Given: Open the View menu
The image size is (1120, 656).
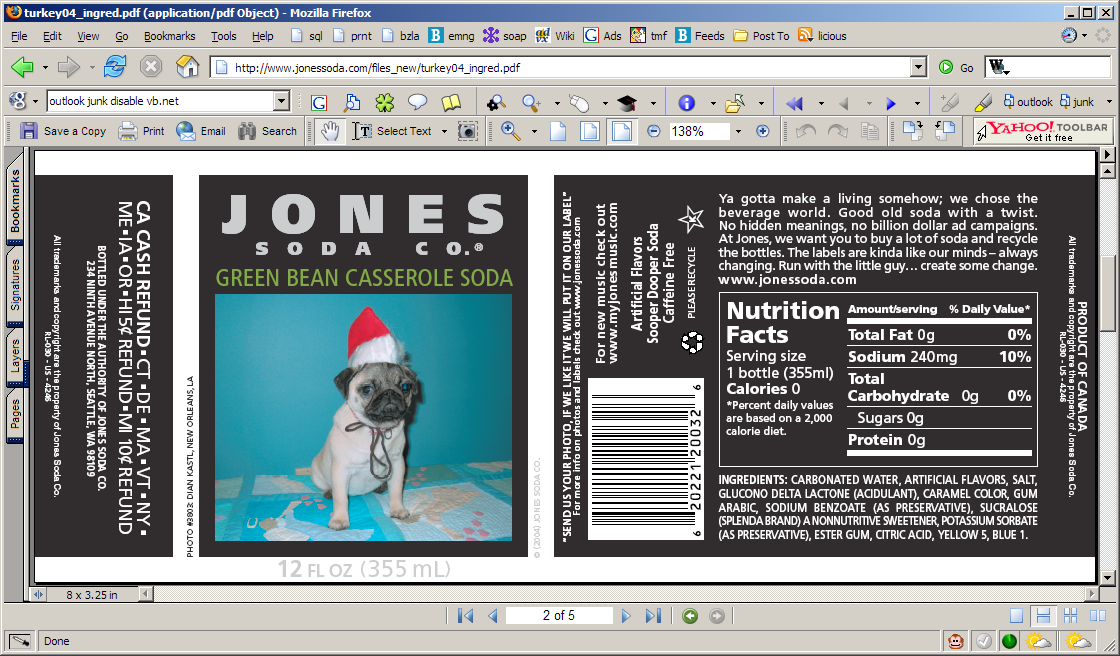Looking at the screenshot, I should [89, 36].
